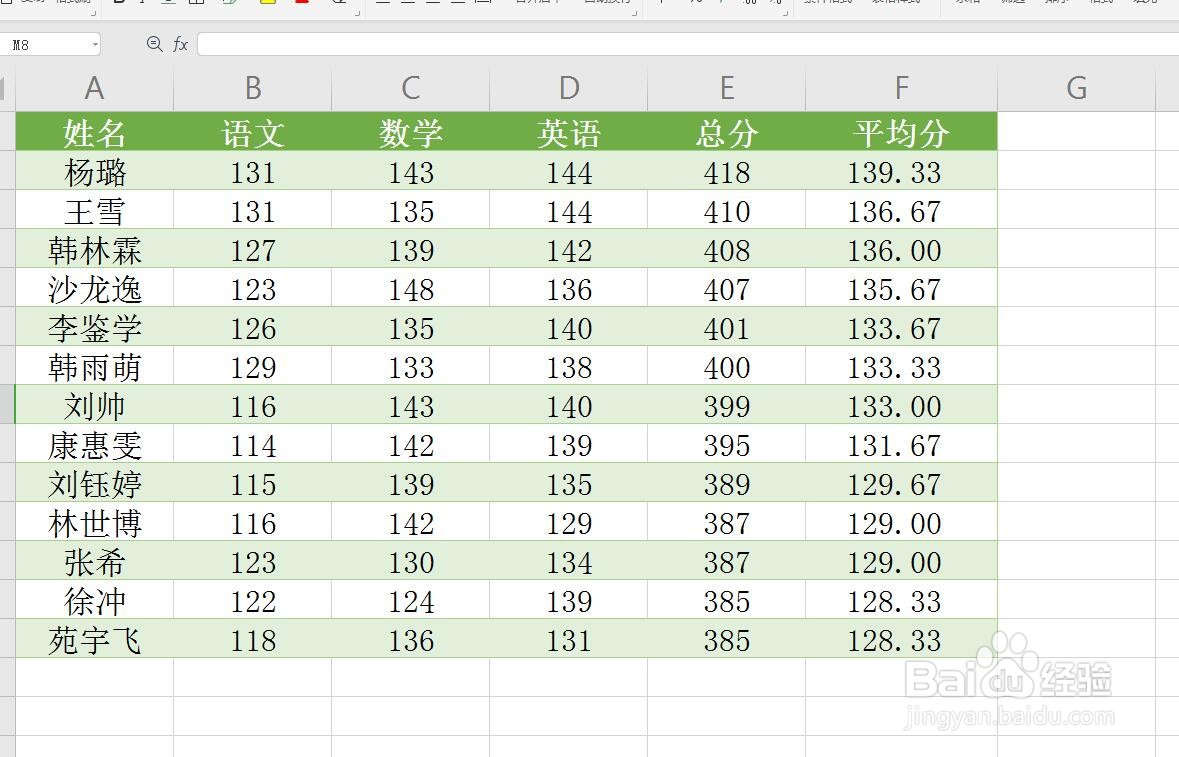The image size is (1179, 757).
Task: Click average 139.33 in 杨璐 row
Action: tap(902, 171)
